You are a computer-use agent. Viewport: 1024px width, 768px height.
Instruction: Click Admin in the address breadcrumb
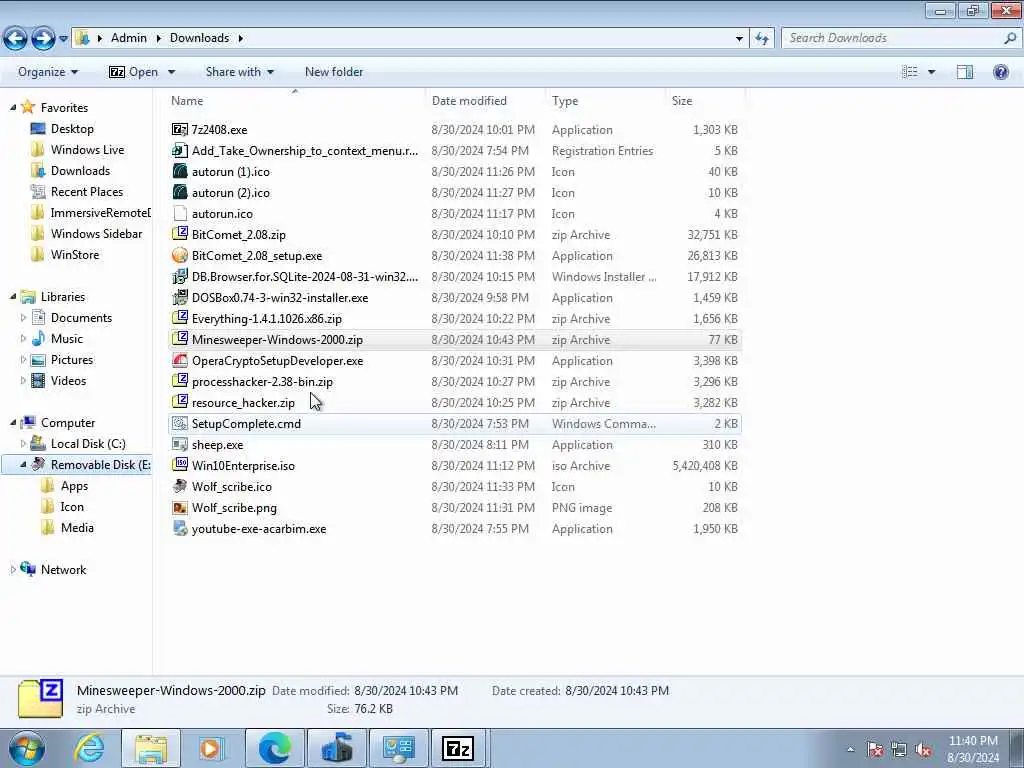click(129, 38)
